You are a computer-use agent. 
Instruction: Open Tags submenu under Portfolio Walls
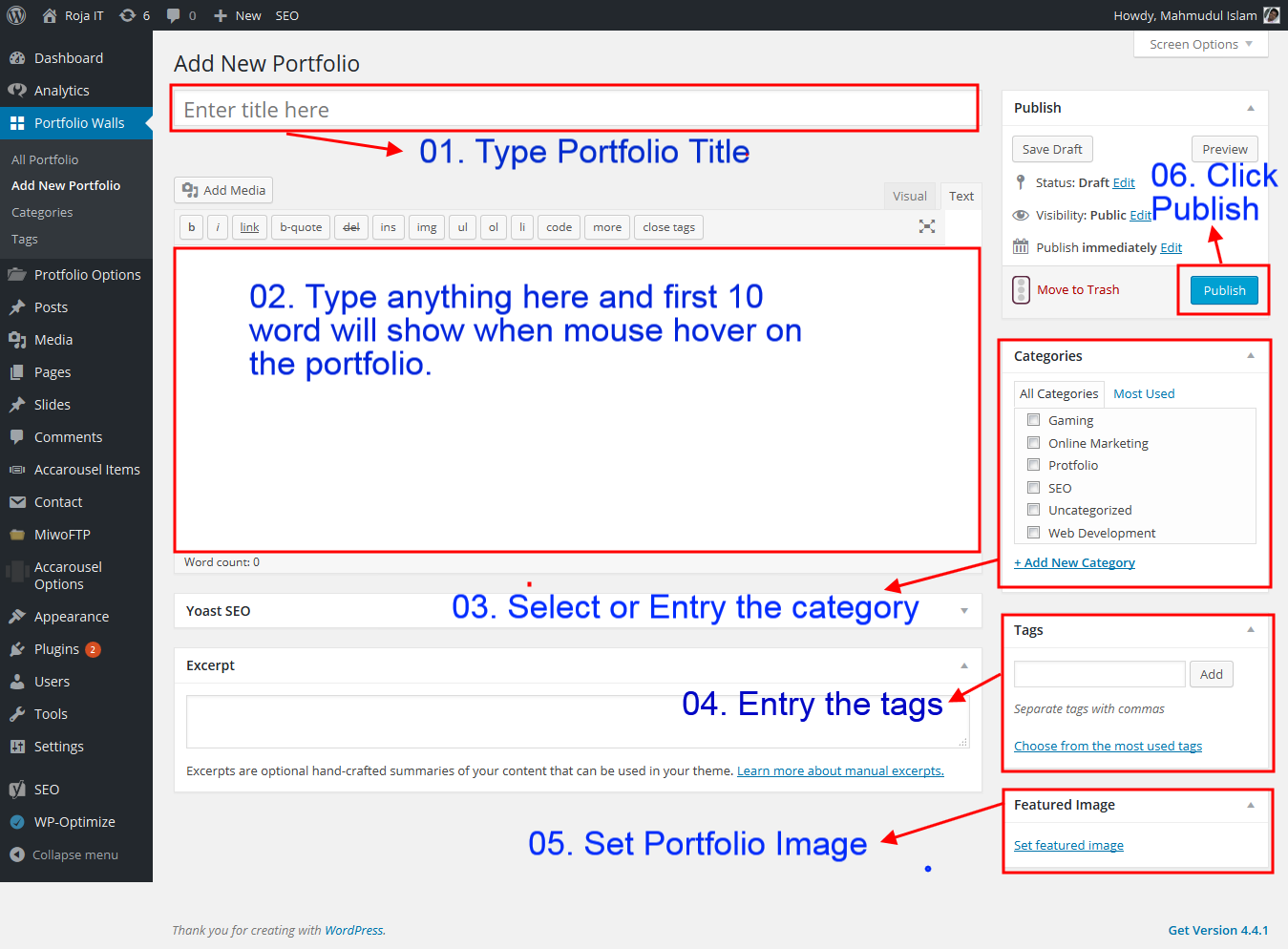25,240
